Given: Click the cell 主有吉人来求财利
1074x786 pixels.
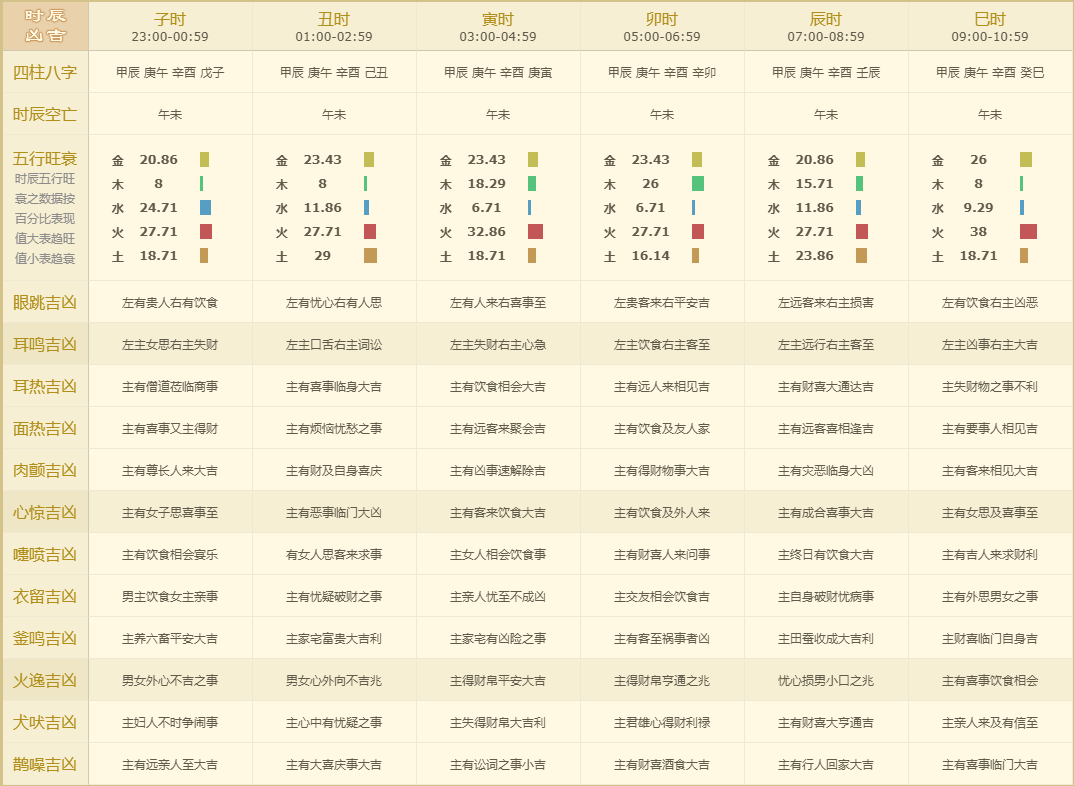Looking at the screenshot, I should [990, 555].
